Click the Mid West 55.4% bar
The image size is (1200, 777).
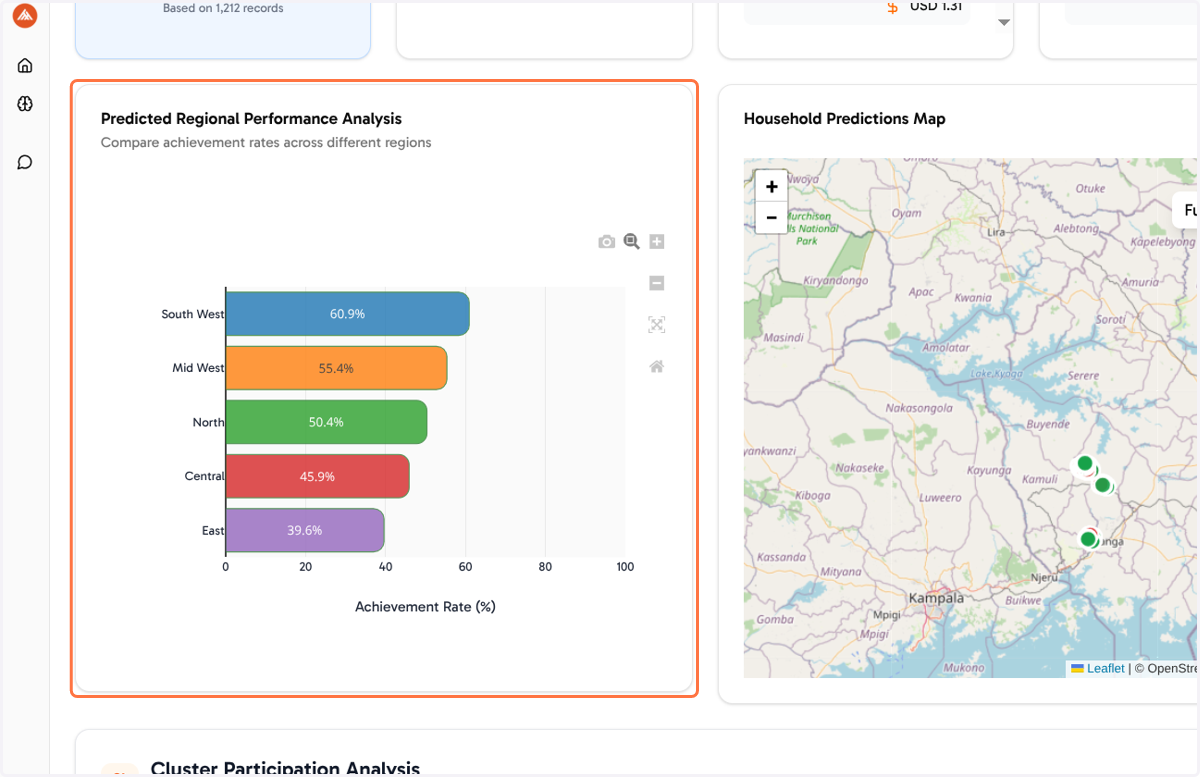click(336, 368)
